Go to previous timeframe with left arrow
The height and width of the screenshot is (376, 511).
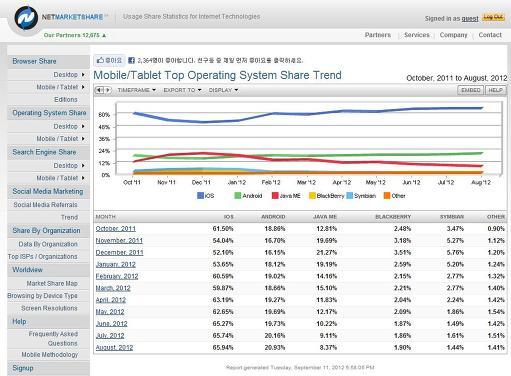pos(99,90)
